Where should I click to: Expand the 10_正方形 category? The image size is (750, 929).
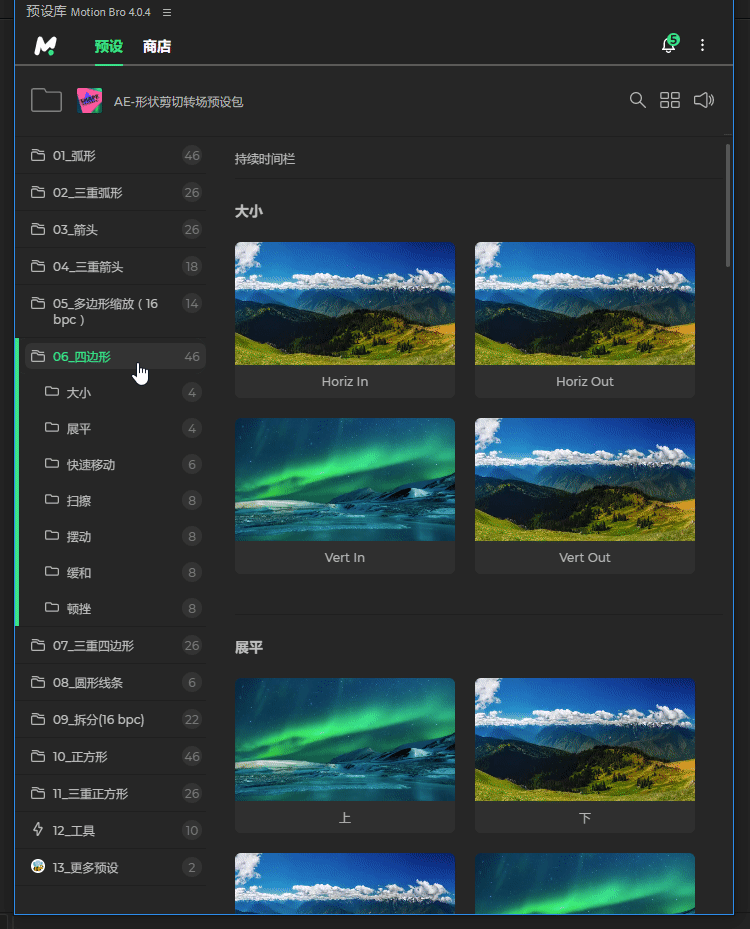click(111, 757)
